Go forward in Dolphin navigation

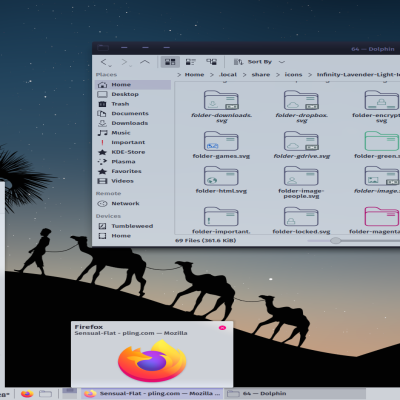(125, 62)
